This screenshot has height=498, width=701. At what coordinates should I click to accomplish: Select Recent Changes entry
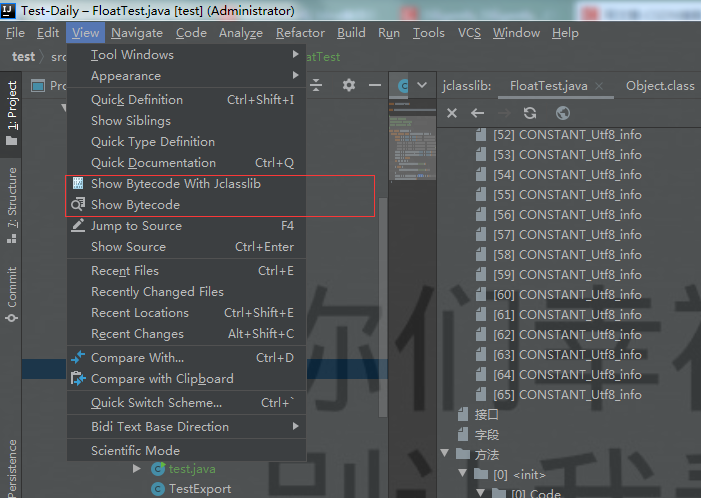point(186,334)
